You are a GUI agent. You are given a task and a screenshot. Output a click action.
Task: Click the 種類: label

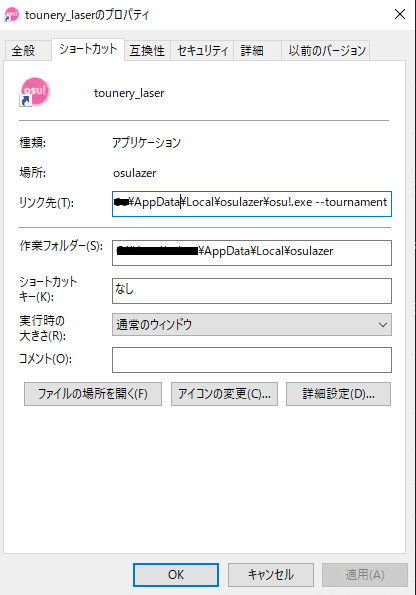pyautogui.click(x=33, y=143)
